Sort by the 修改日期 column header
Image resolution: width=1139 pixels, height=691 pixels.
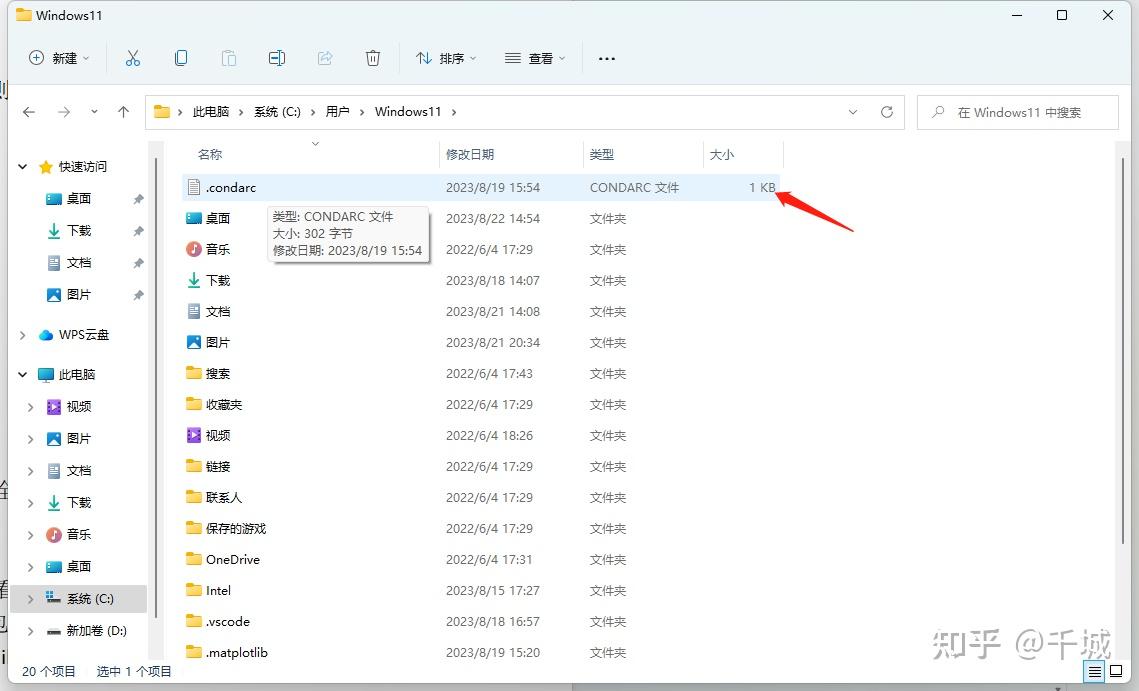(470, 154)
